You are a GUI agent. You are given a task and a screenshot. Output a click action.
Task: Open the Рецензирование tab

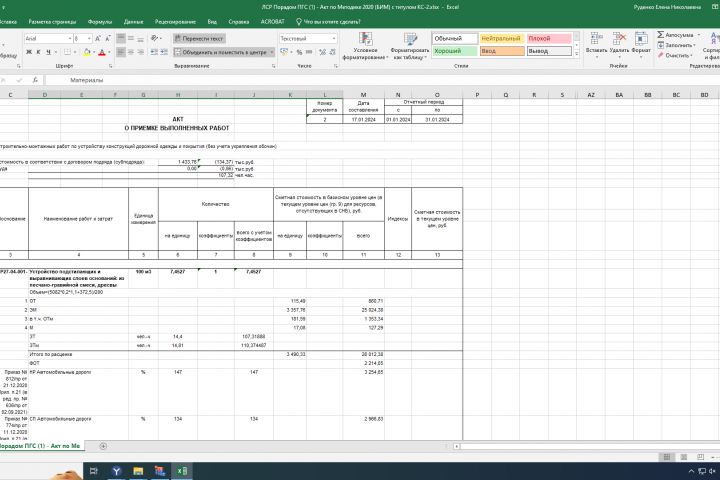pos(175,22)
